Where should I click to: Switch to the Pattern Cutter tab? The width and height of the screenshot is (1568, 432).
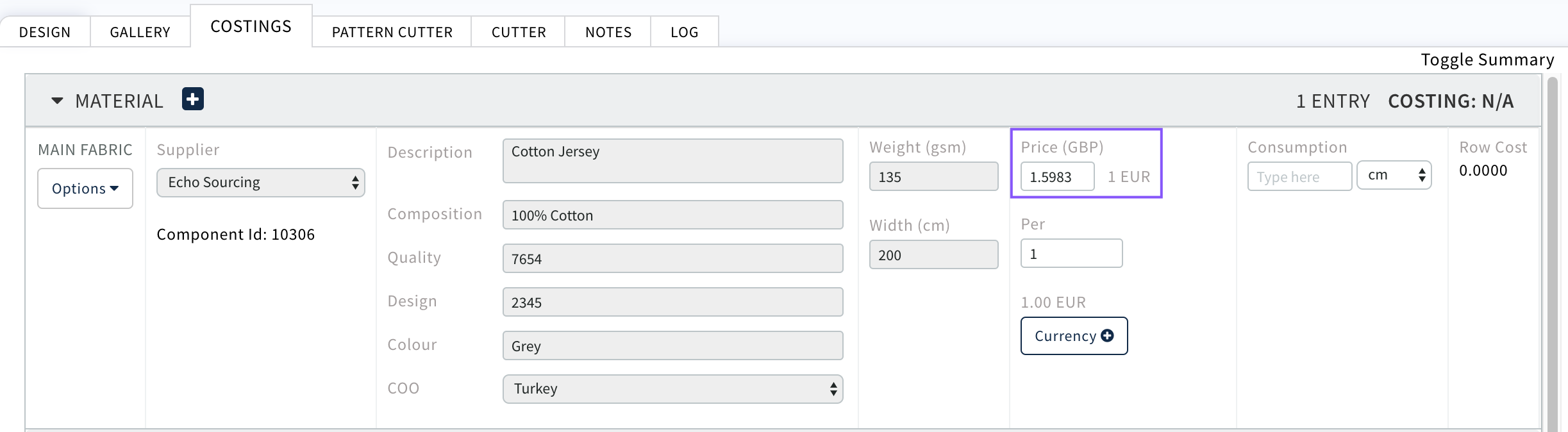click(392, 32)
